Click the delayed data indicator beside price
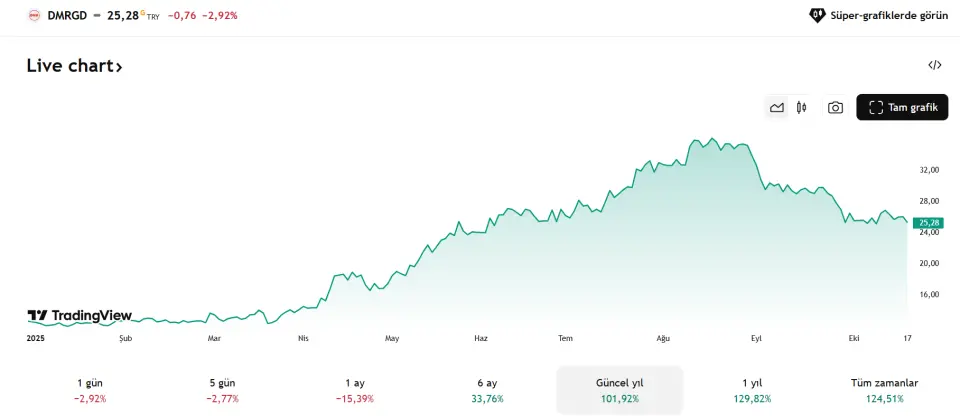This screenshot has height=416, width=960. point(143,12)
